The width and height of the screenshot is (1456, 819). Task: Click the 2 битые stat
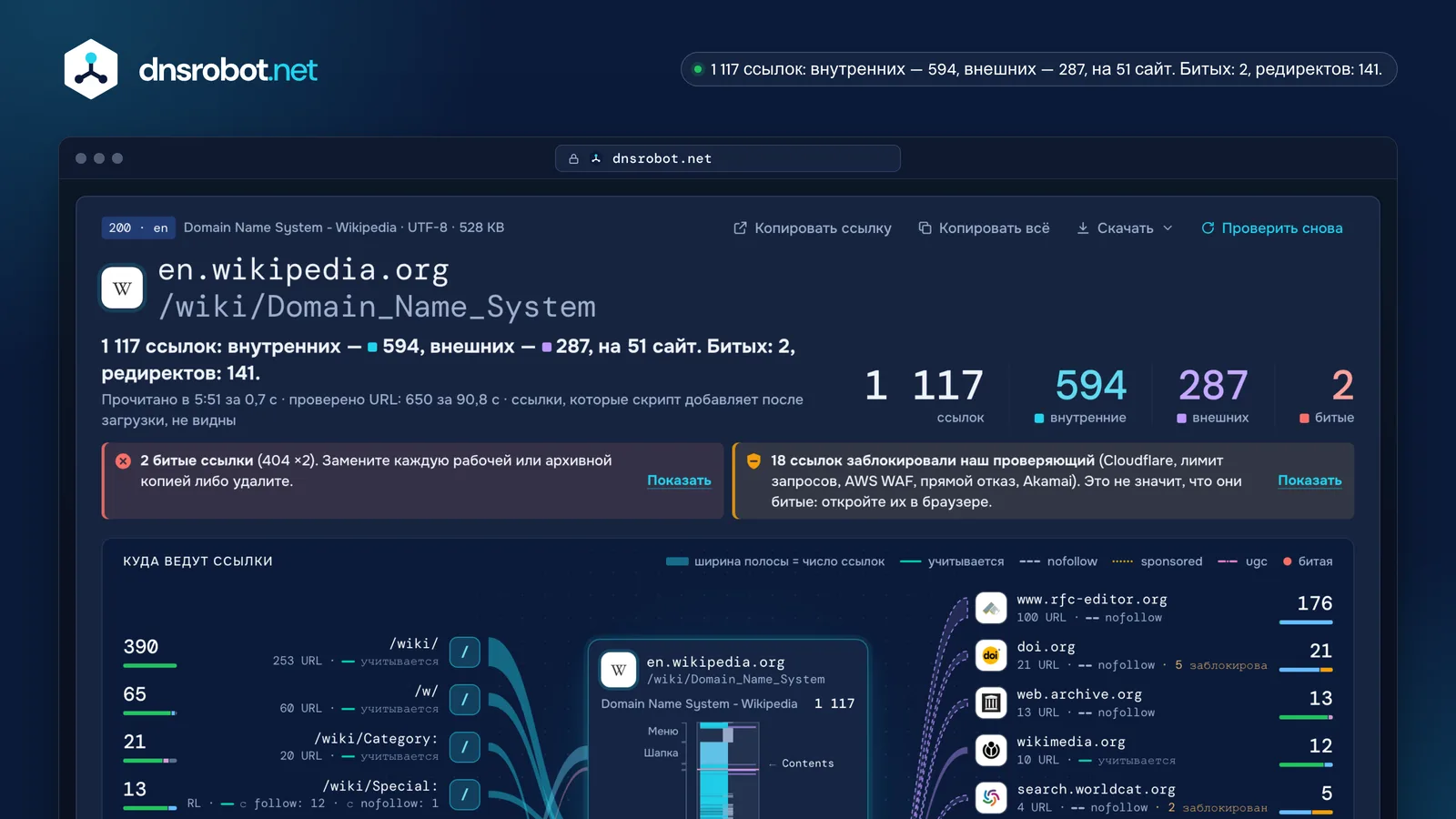pos(1329,394)
